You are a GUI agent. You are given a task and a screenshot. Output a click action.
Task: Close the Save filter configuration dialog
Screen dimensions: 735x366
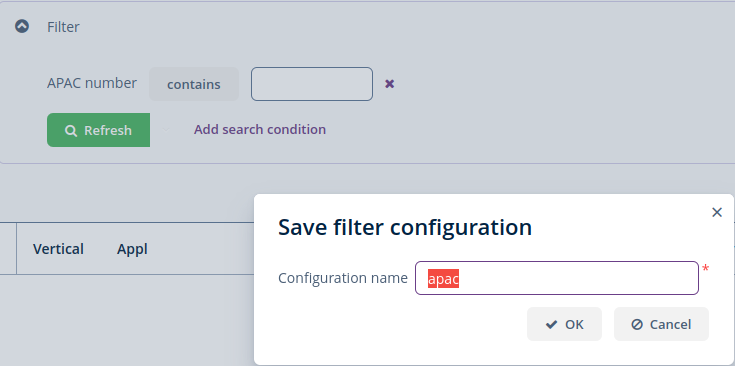pos(717,212)
